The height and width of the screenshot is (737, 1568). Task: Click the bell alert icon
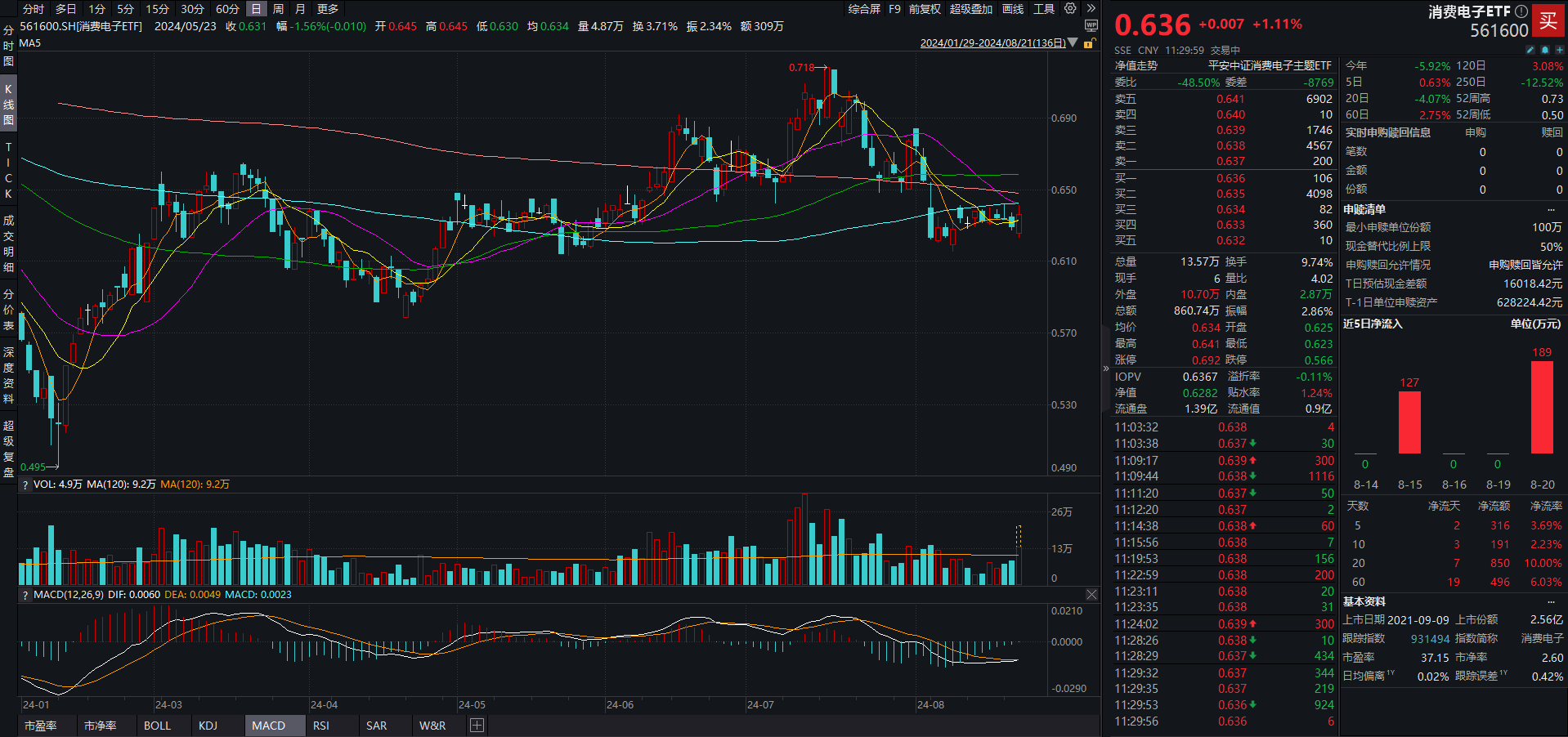coord(1545,50)
